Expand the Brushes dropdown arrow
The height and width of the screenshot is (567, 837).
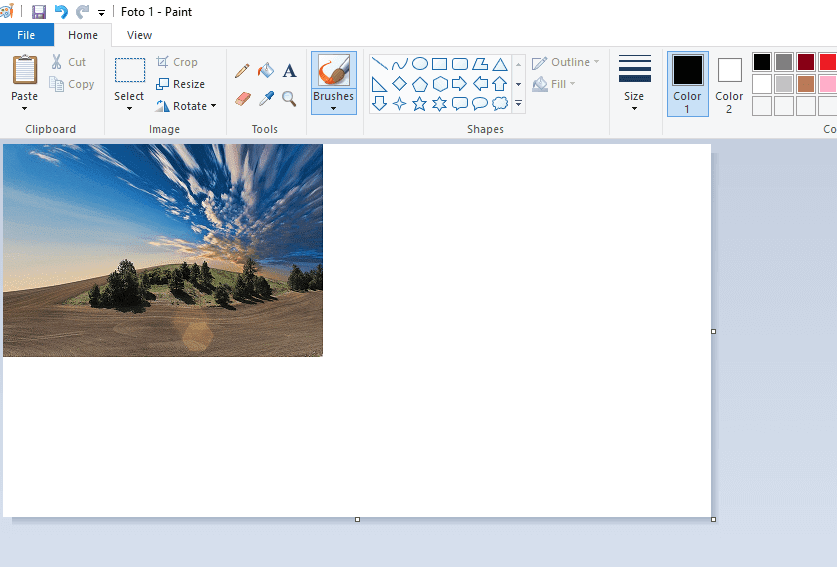click(334, 108)
